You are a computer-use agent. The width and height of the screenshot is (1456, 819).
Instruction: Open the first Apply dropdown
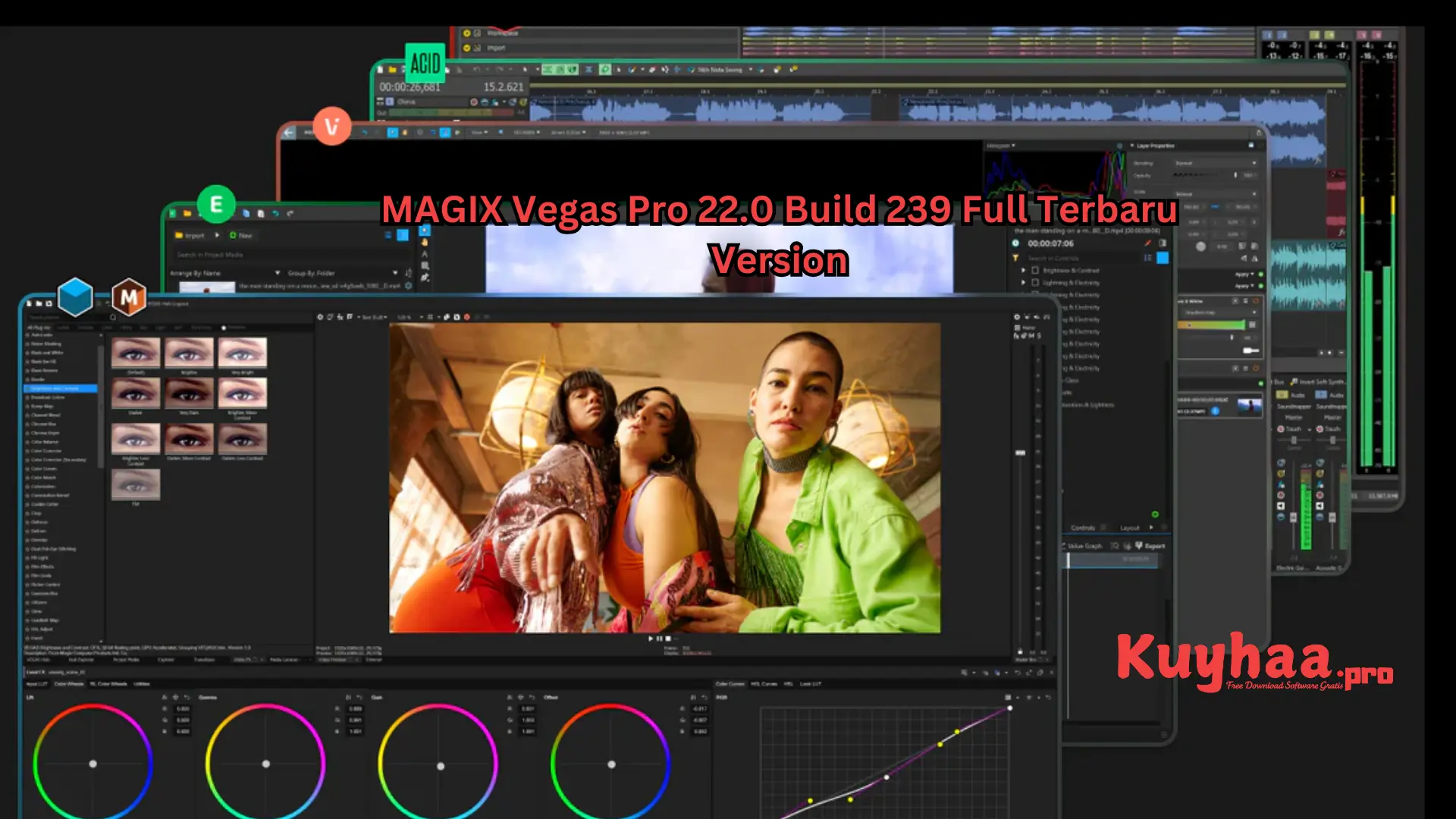(x=1244, y=275)
